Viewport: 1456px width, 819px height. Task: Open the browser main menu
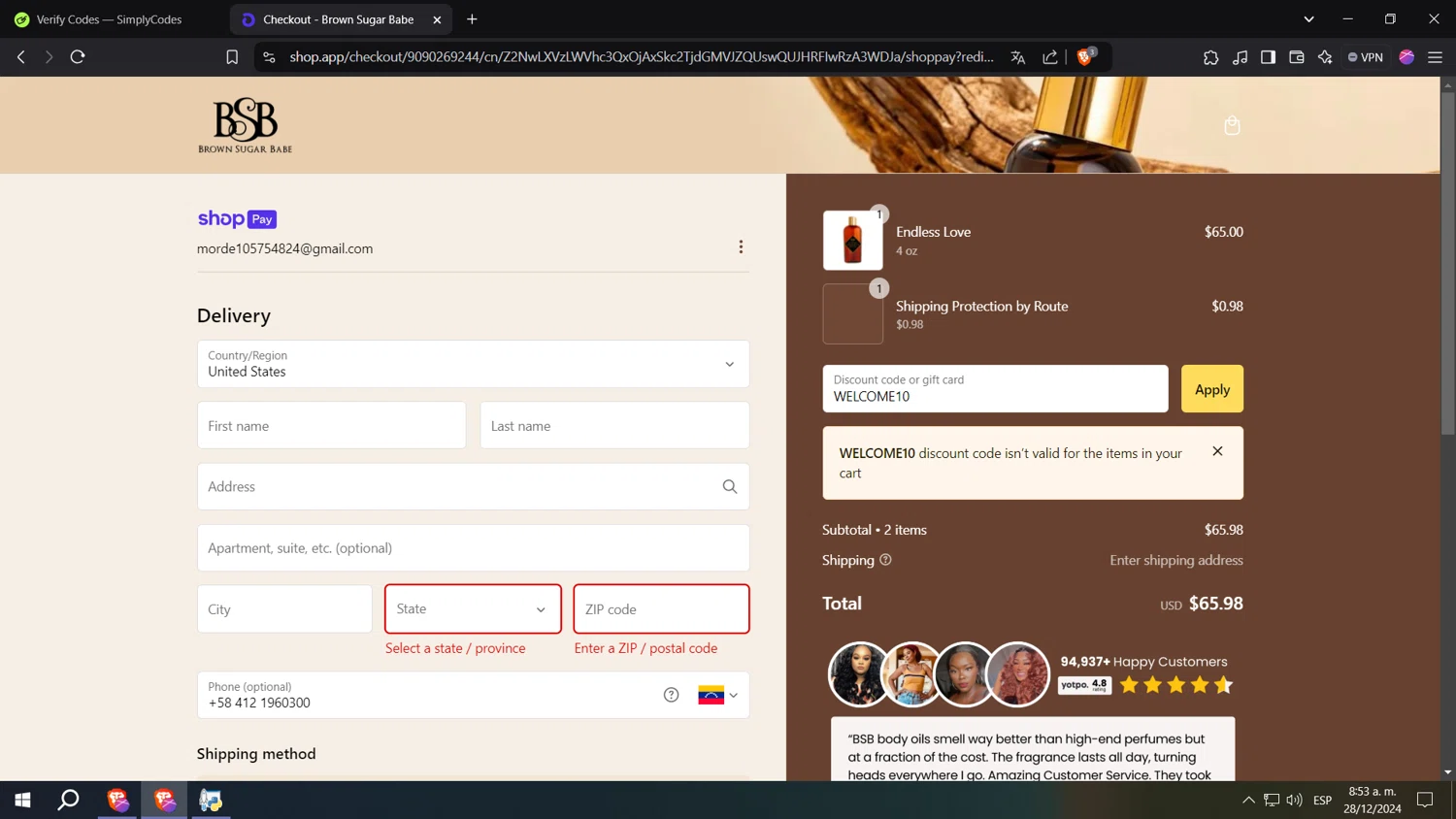pyautogui.click(x=1435, y=57)
